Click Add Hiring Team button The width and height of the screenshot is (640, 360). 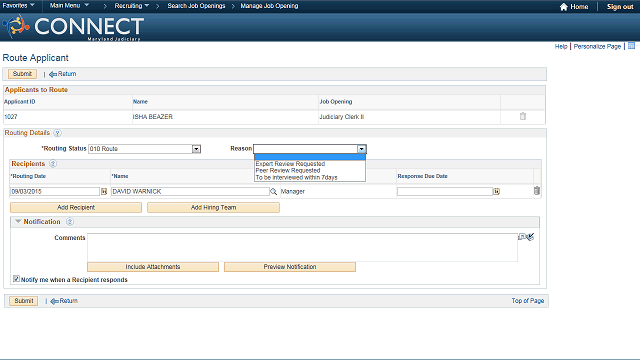[x=213, y=207]
